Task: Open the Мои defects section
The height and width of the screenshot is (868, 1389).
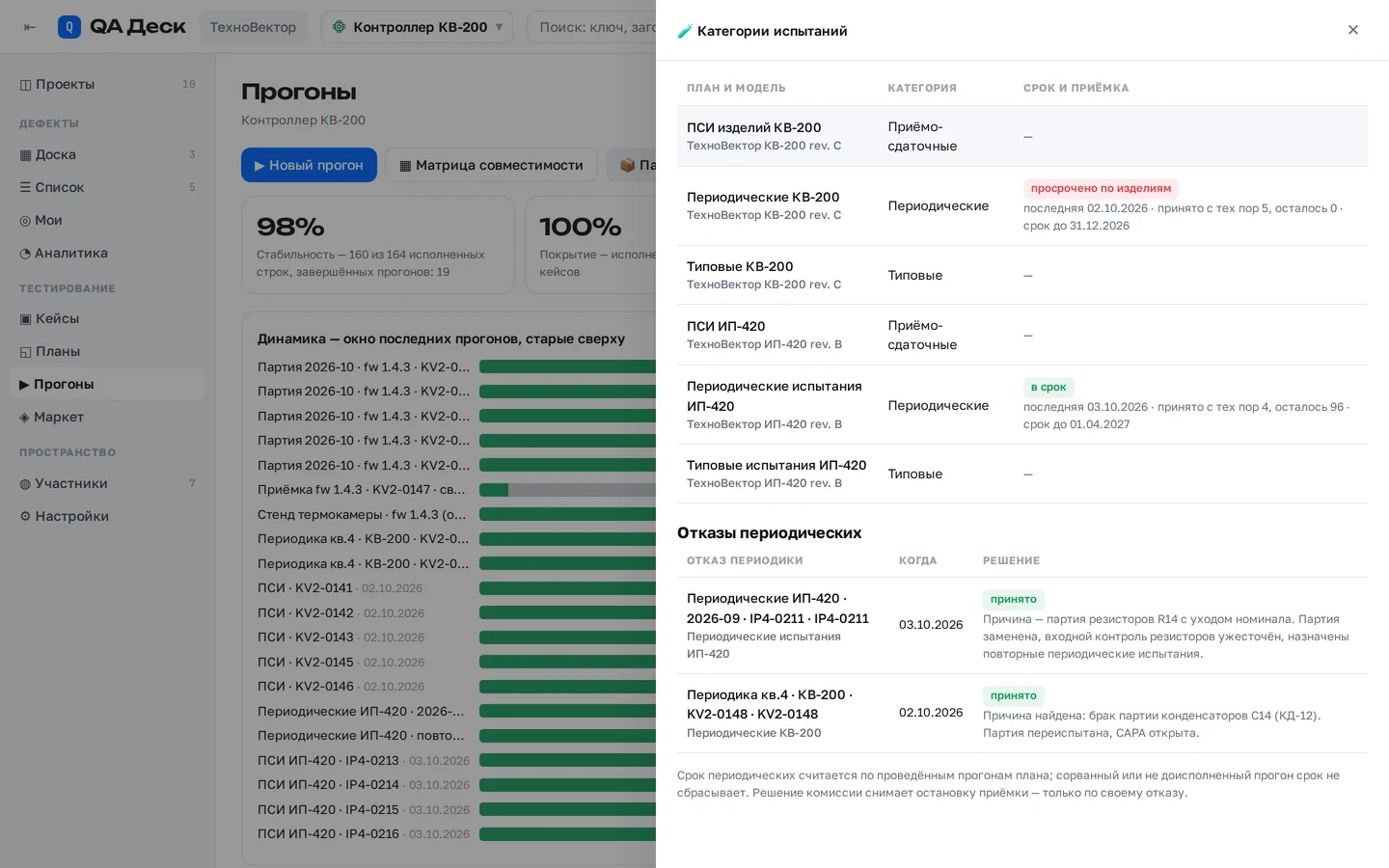Action: (x=108, y=221)
